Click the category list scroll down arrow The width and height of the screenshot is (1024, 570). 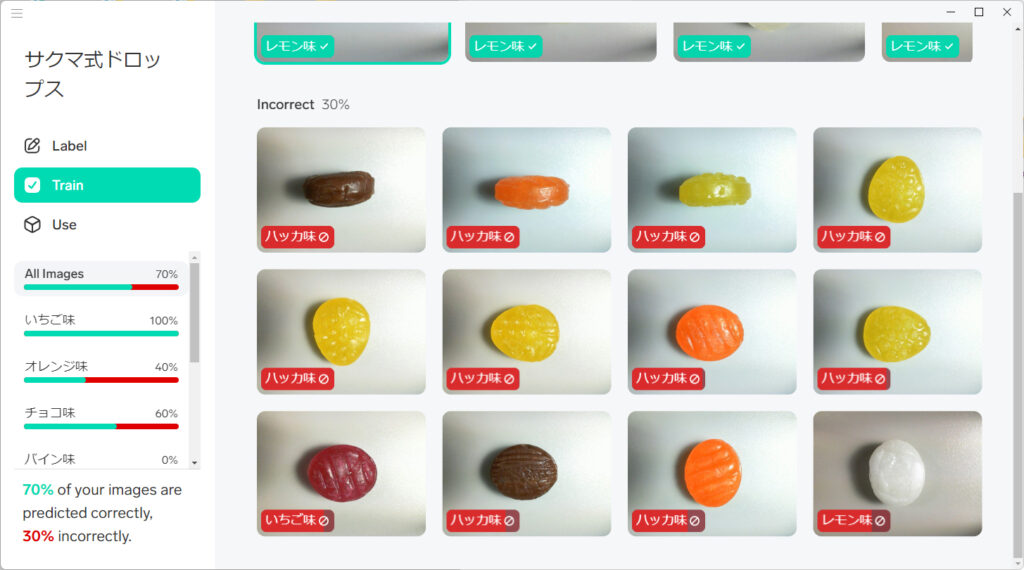[x=195, y=462]
